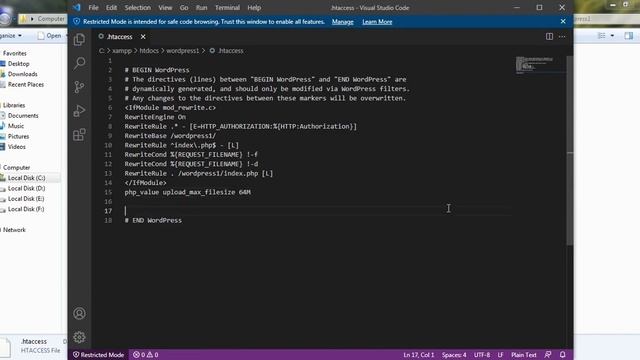This screenshot has width=640, height=360.
Task: Open Run and Debug view
Action: [x=79, y=111]
